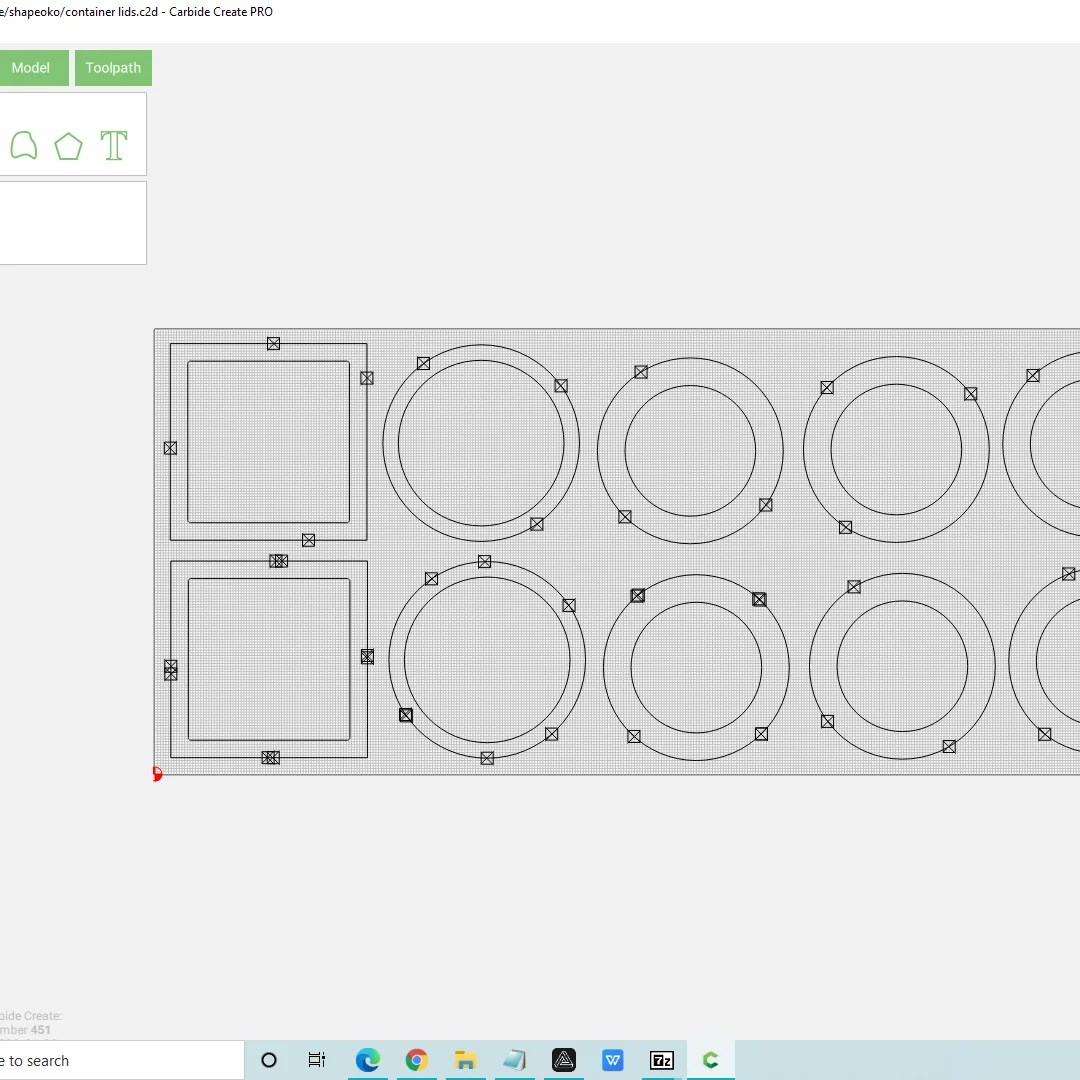Select inner circle of first top-row ring

pyautogui.click(x=481, y=443)
